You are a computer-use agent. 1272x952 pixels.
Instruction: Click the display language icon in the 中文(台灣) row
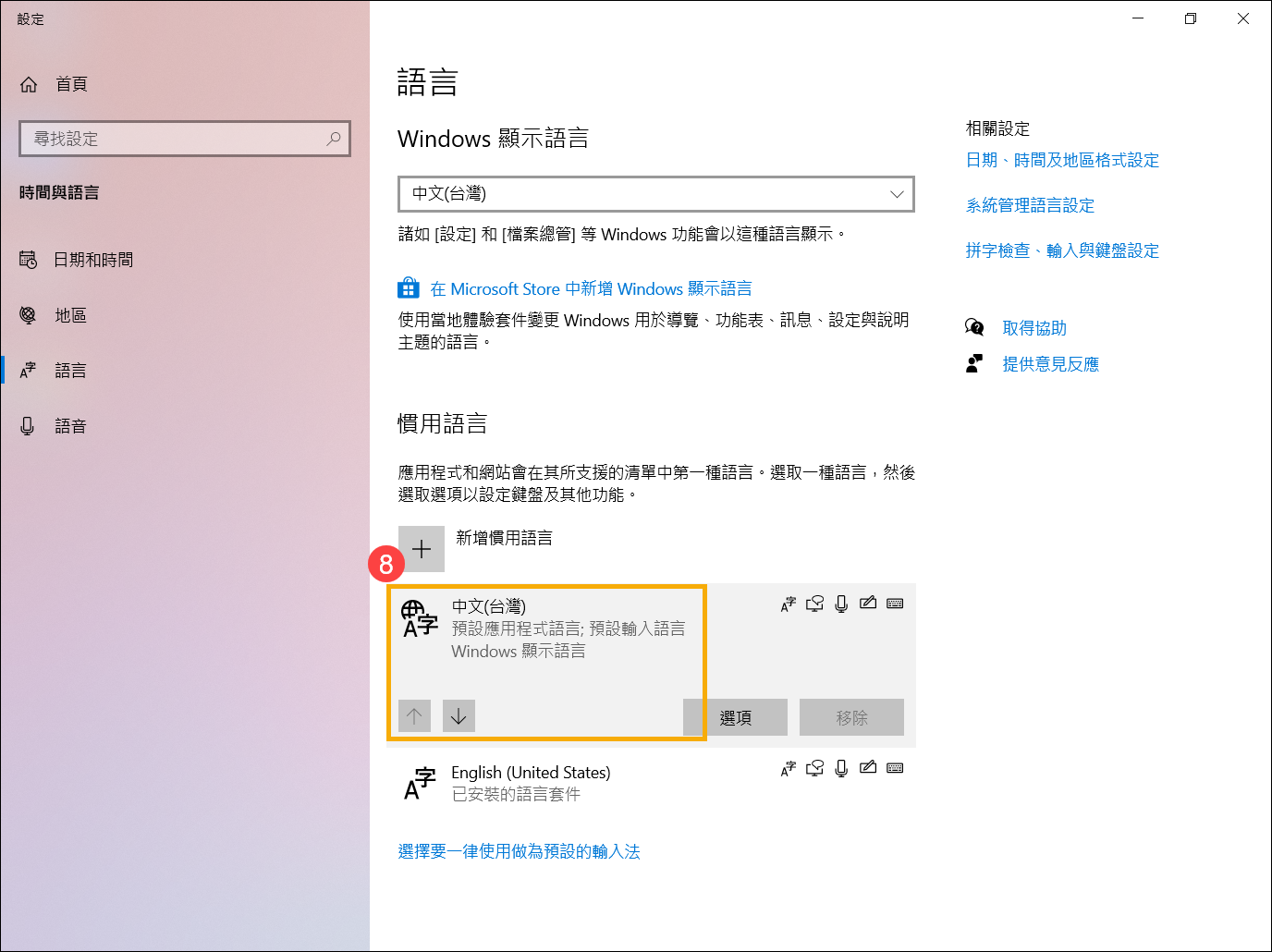tap(789, 604)
